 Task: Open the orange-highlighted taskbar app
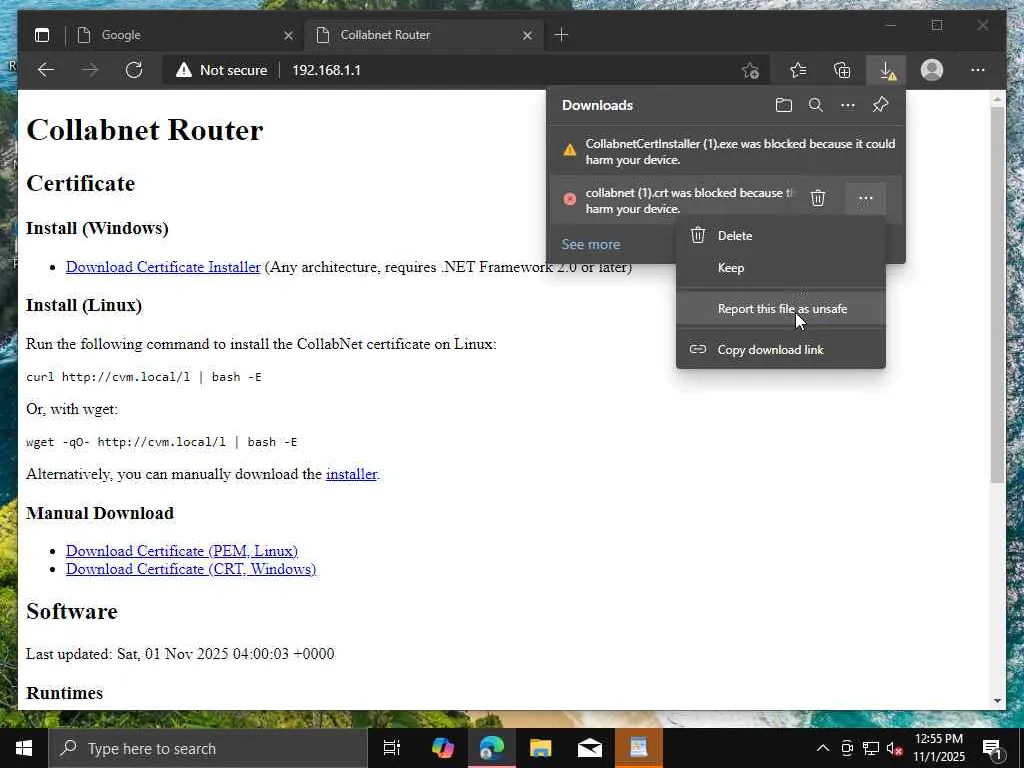click(x=639, y=748)
